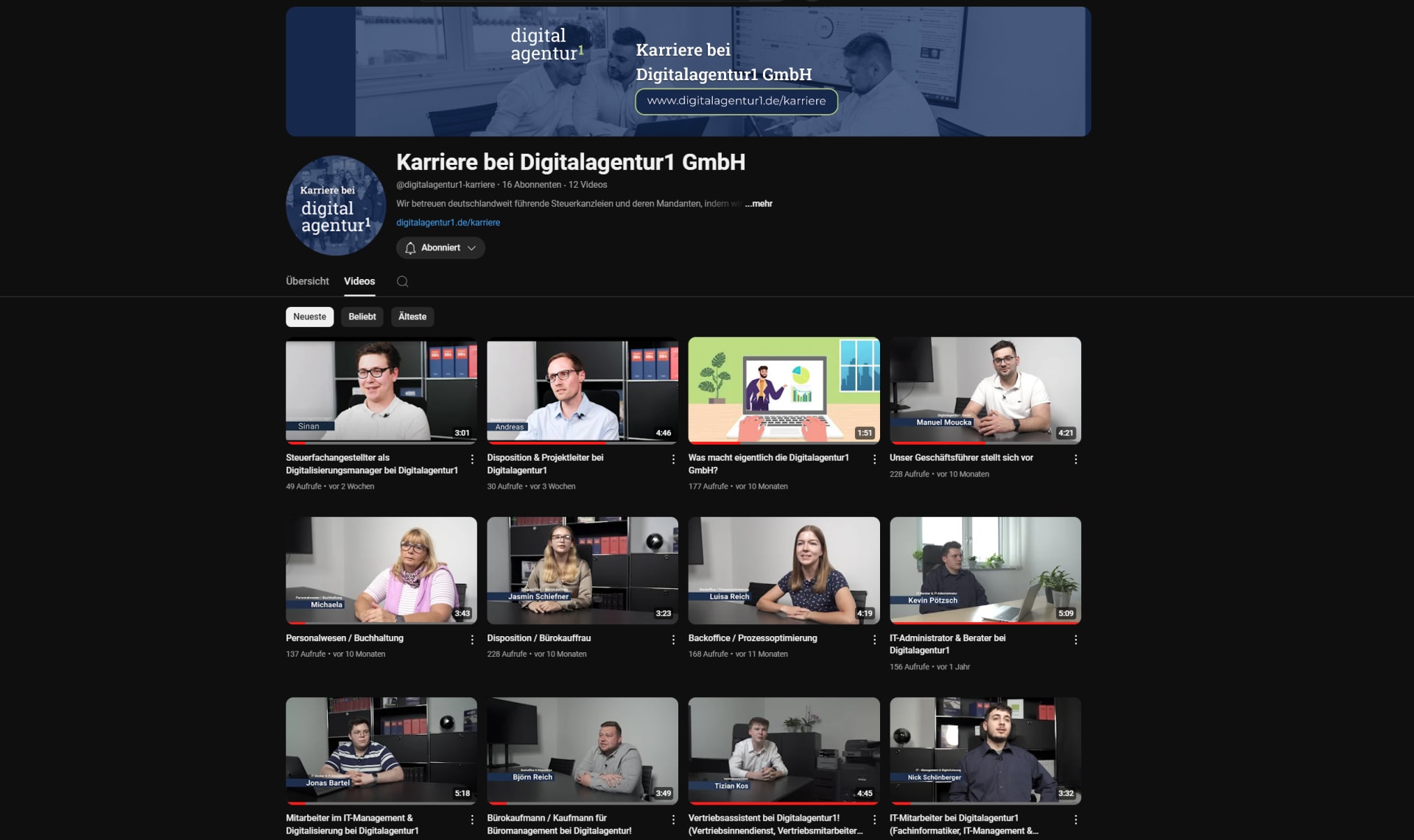Open options for Bürokaufmann / Kaufmann video
This screenshot has width=1414, height=840.
click(x=673, y=819)
